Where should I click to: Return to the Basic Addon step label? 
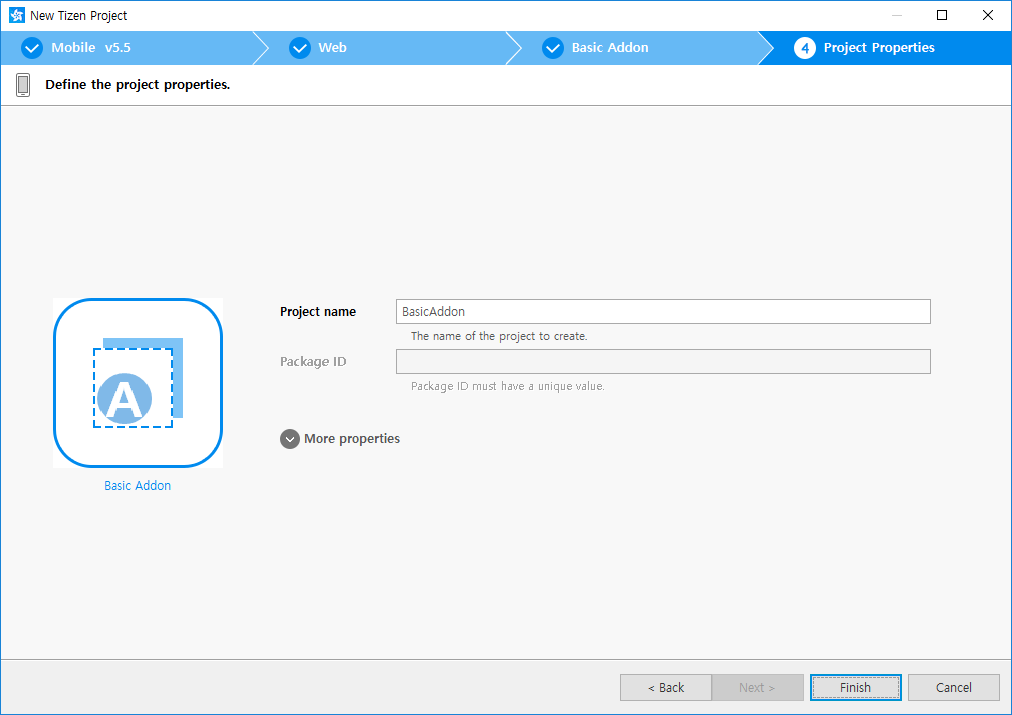click(x=610, y=48)
